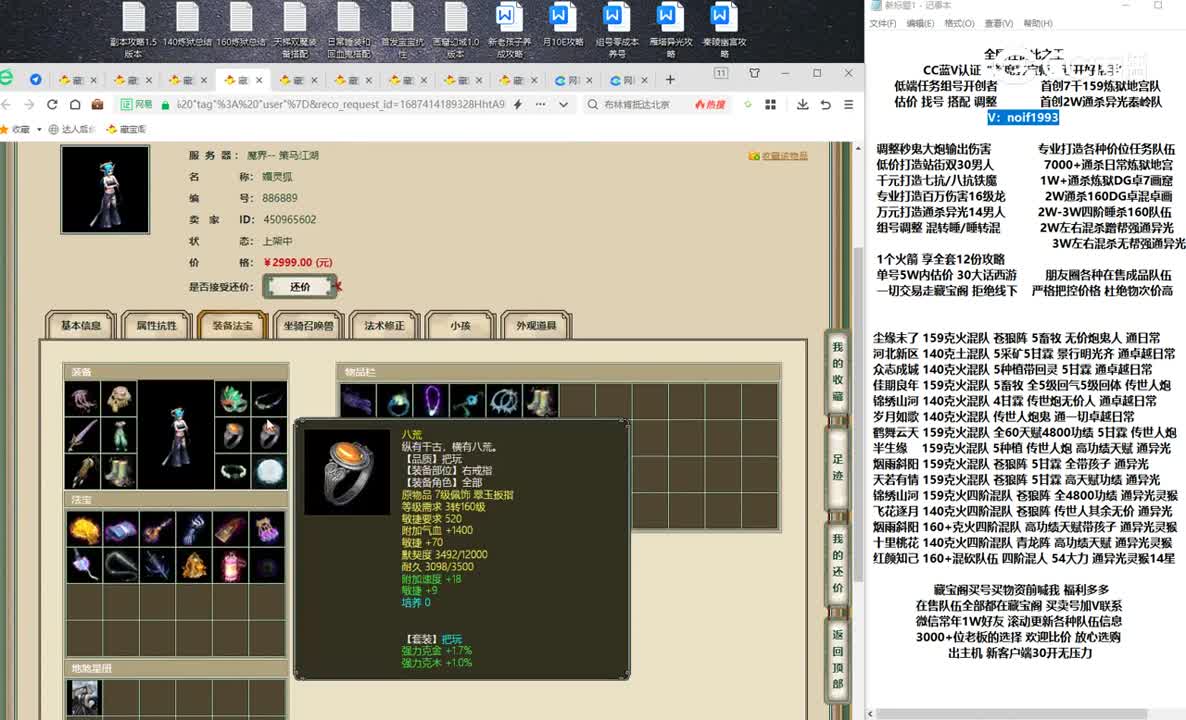
Task: Open the 格式(O) menu in Notepad
Action: (959, 23)
